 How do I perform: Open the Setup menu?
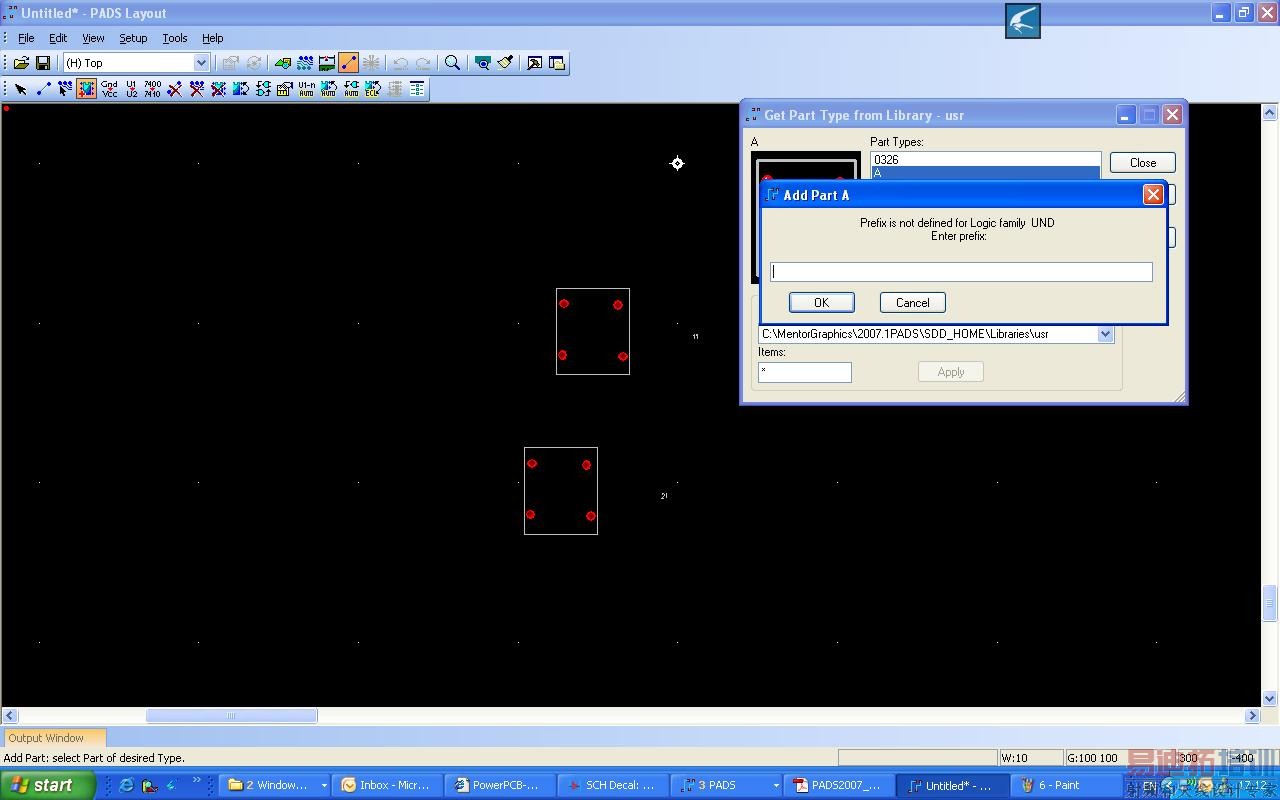click(133, 38)
